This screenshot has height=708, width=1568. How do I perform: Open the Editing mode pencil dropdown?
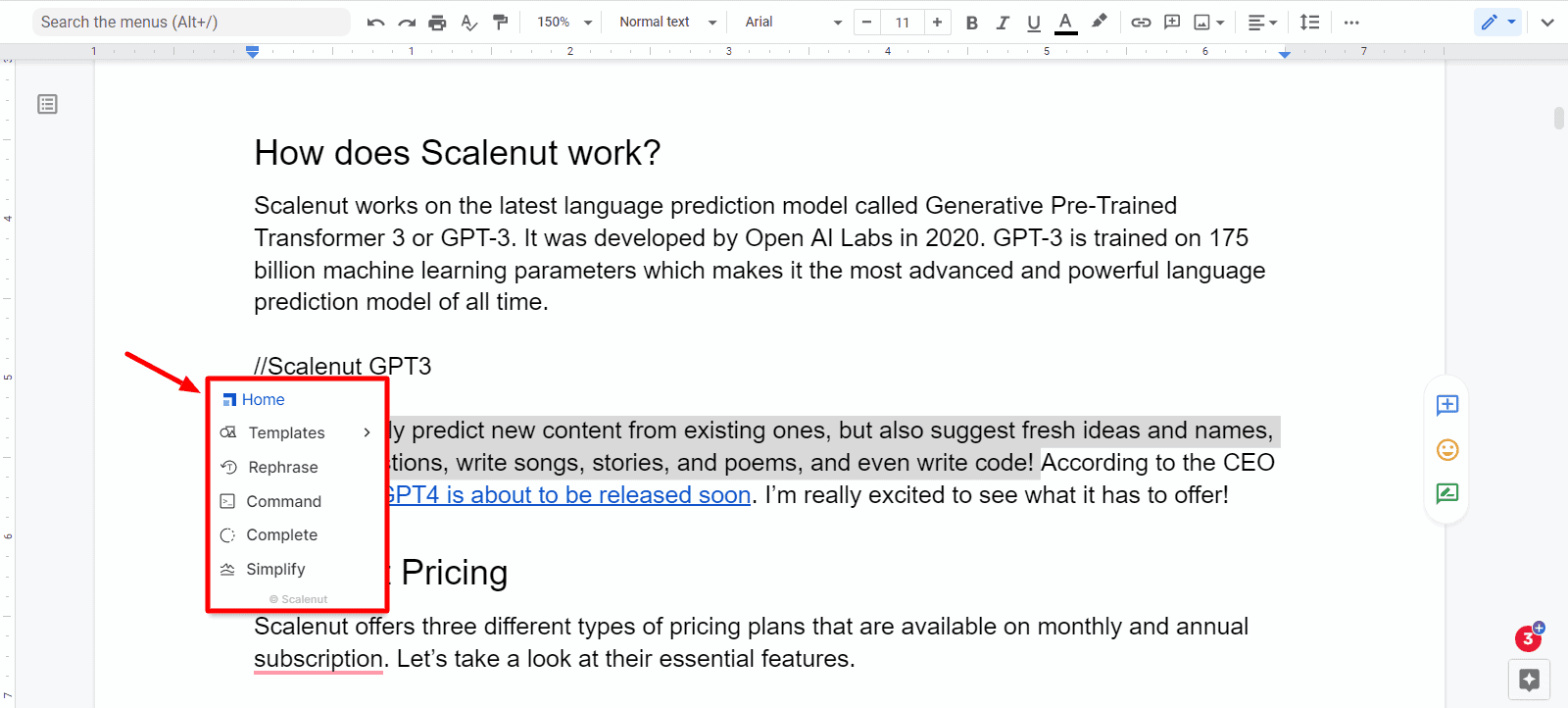pos(1497,22)
